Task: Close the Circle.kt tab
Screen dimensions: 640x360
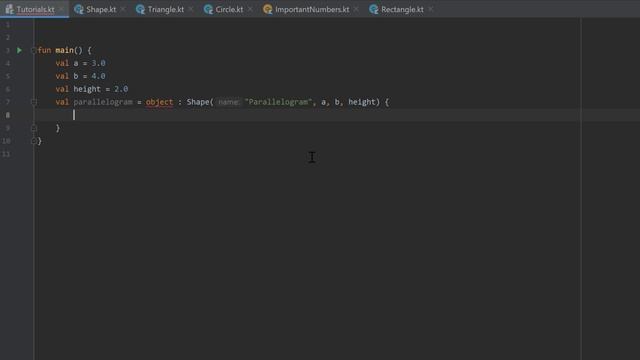Action: pyautogui.click(x=250, y=9)
